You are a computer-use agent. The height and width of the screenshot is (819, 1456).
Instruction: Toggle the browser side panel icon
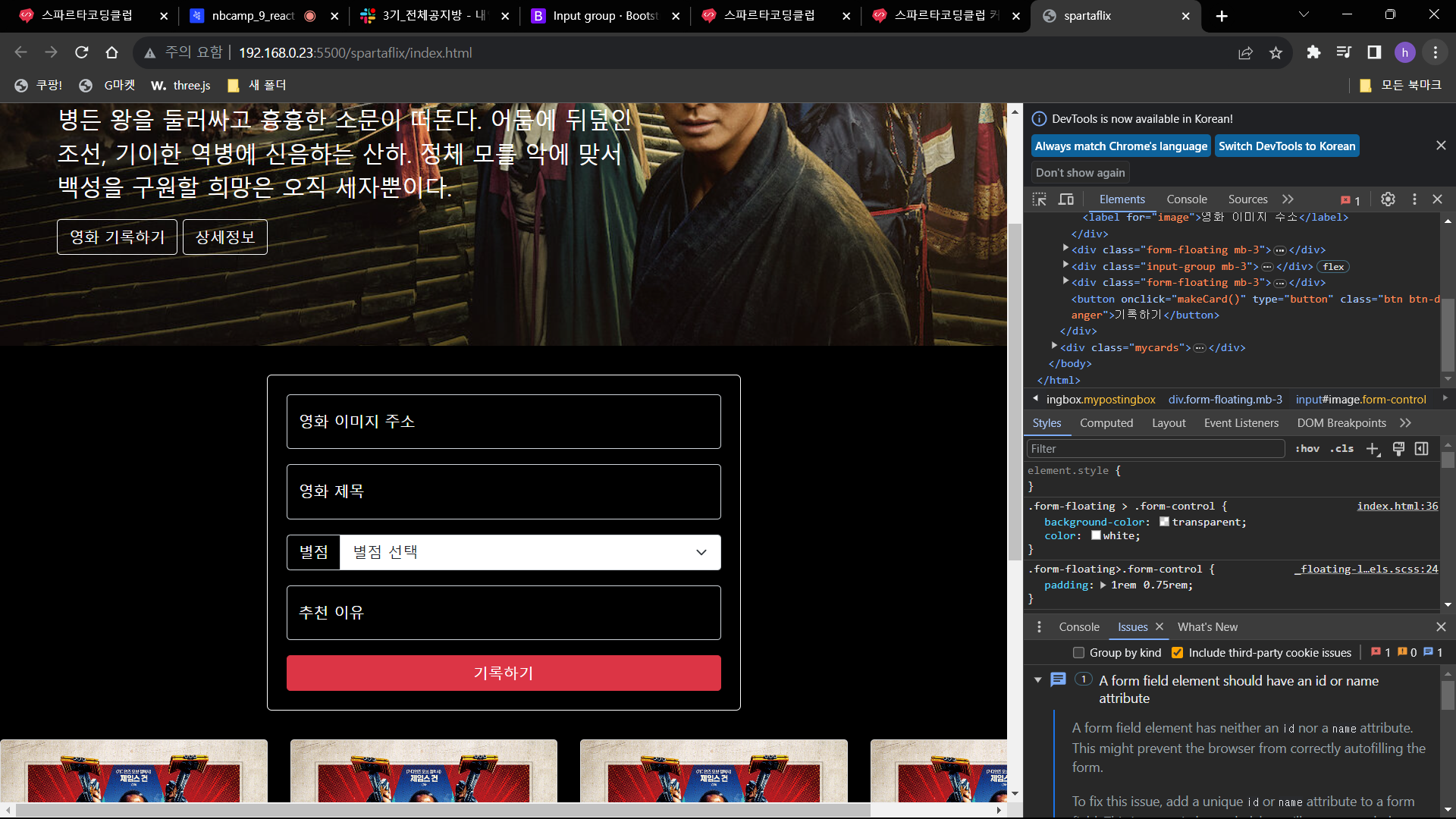[1374, 52]
